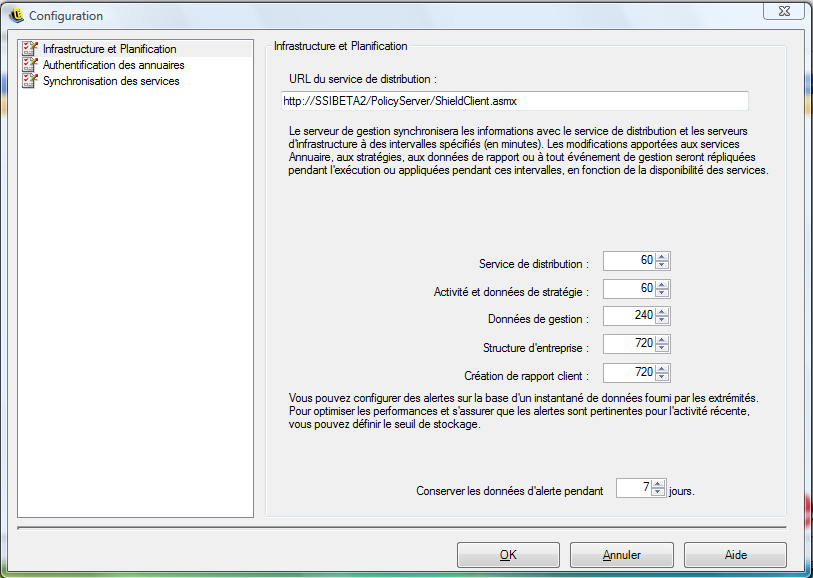The height and width of the screenshot is (578, 813).
Task: Decrease the Structure d'entreprise interval
Action: tap(662, 347)
